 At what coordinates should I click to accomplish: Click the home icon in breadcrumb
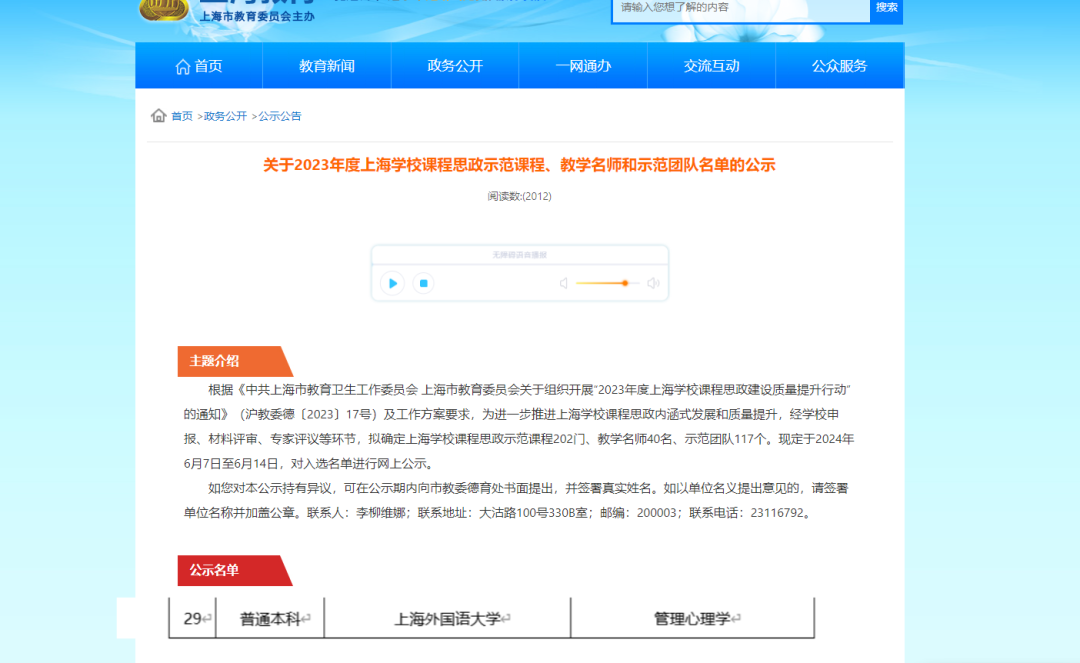click(158, 116)
